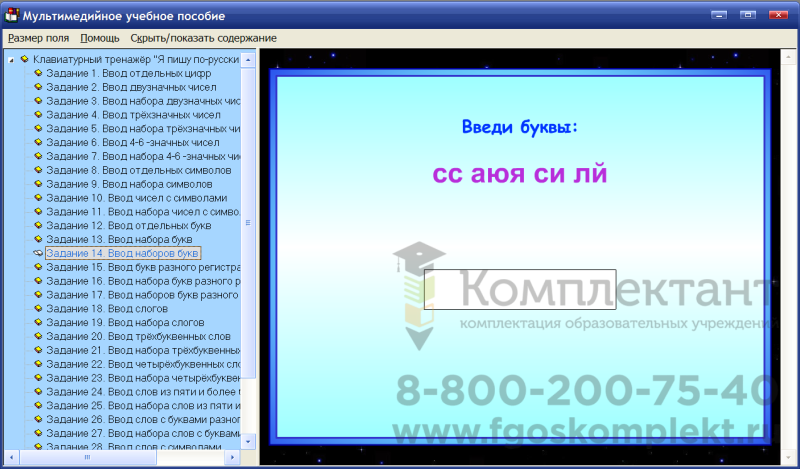This screenshot has height=469, width=800.
Task: Click the icon beside Задание 13
Action: coord(38,238)
